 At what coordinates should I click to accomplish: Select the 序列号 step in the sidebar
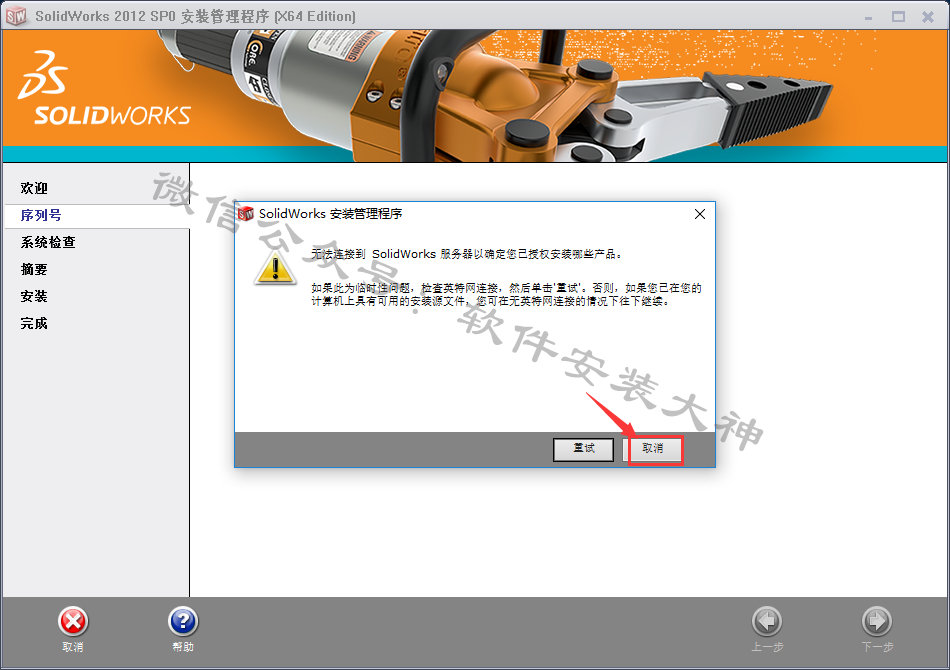click(x=41, y=216)
